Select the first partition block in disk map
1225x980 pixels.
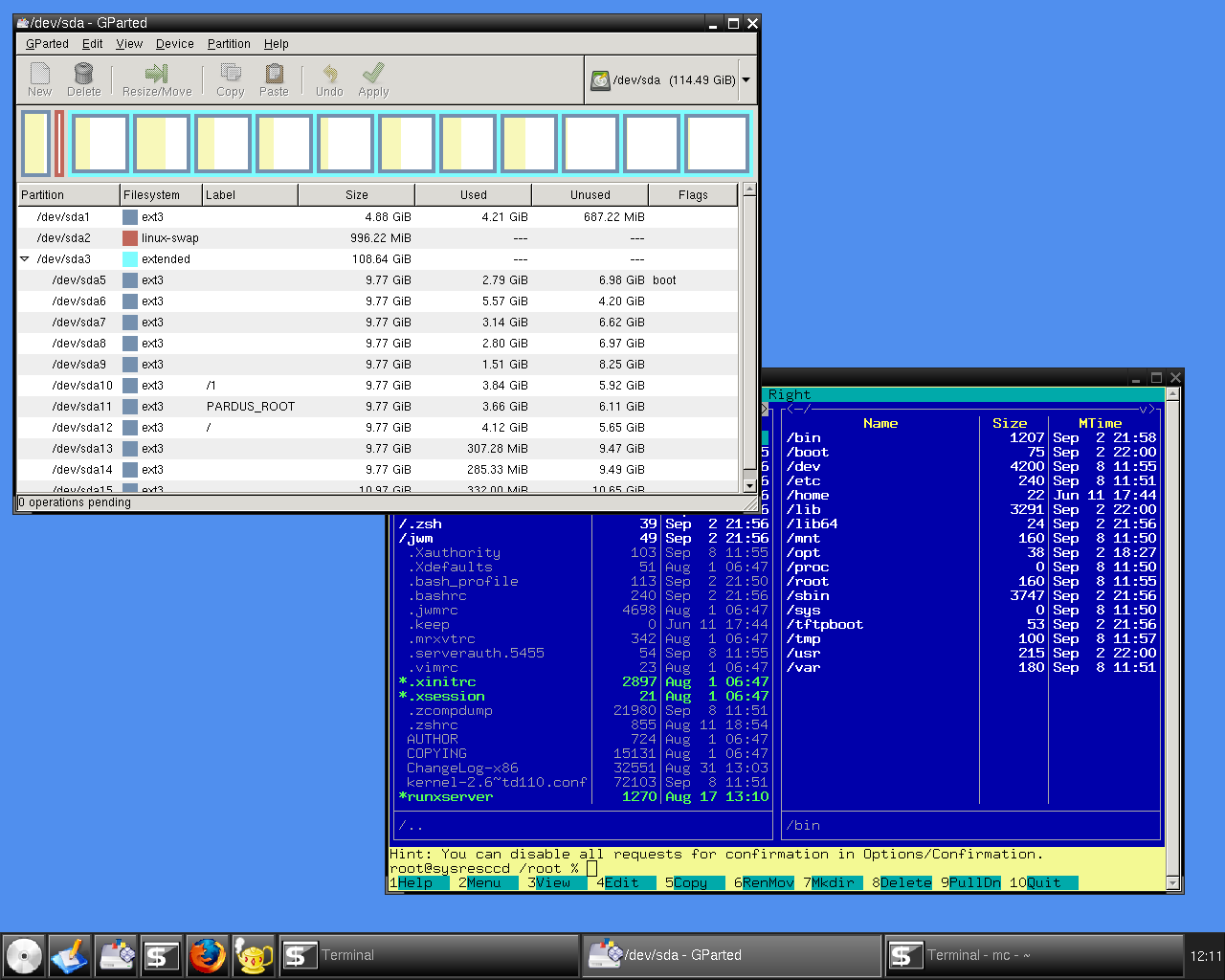click(x=35, y=144)
